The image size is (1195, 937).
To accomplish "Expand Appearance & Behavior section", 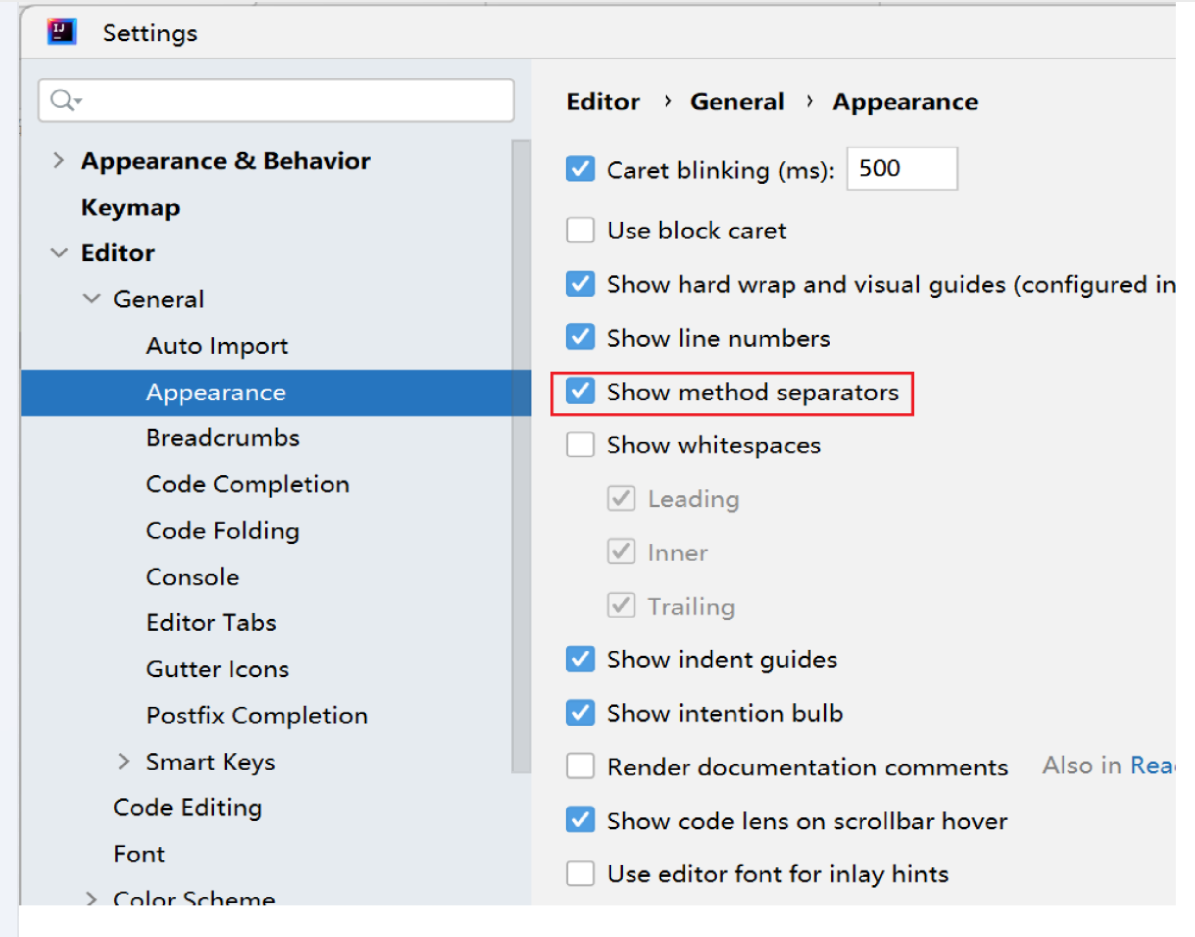I will tap(59, 160).
